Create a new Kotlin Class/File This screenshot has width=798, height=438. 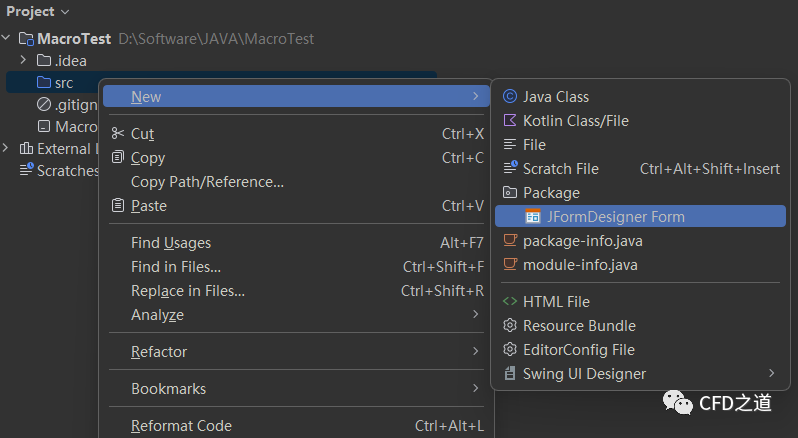pos(575,121)
